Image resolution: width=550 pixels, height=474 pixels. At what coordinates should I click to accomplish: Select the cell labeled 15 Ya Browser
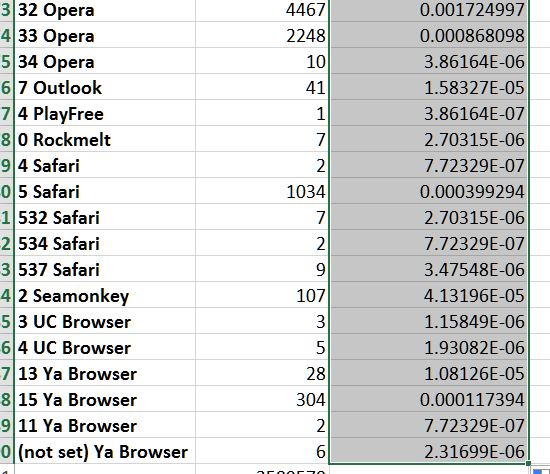coord(105,398)
